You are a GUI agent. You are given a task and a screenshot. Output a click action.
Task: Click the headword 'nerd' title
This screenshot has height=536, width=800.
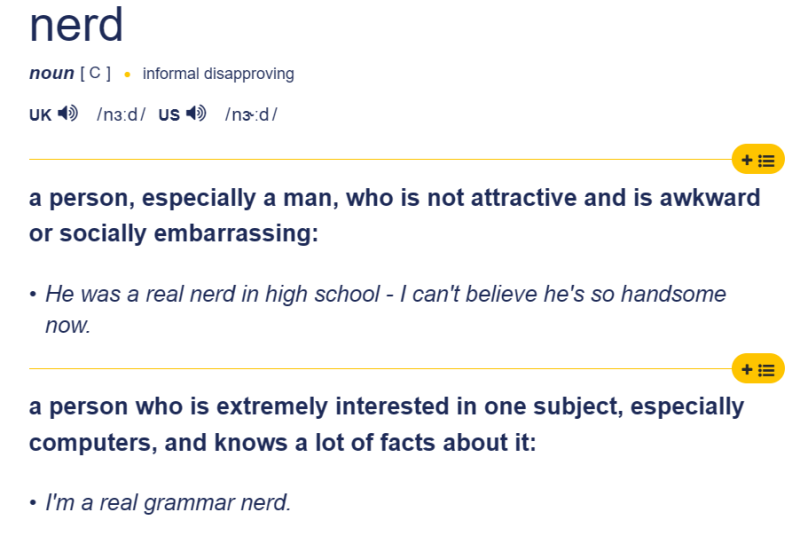coord(77,24)
